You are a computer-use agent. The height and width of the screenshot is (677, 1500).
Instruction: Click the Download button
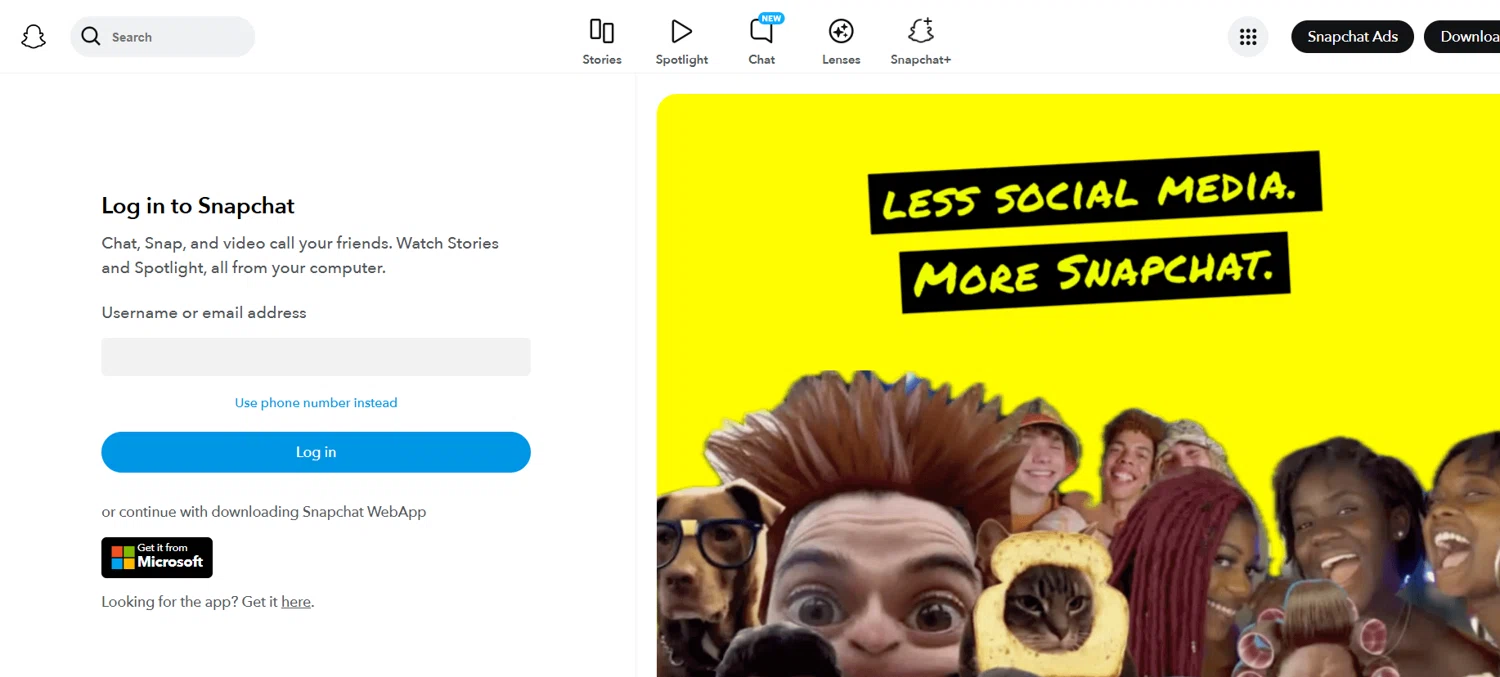[x=1463, y=37]
